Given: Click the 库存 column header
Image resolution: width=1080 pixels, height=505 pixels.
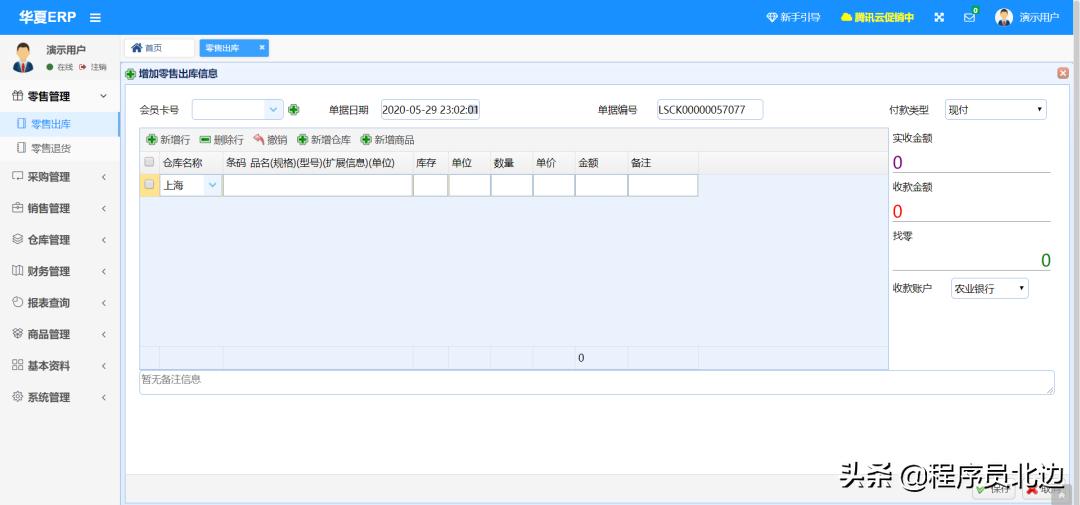Looking at the screenshot, I should [430, 163].
